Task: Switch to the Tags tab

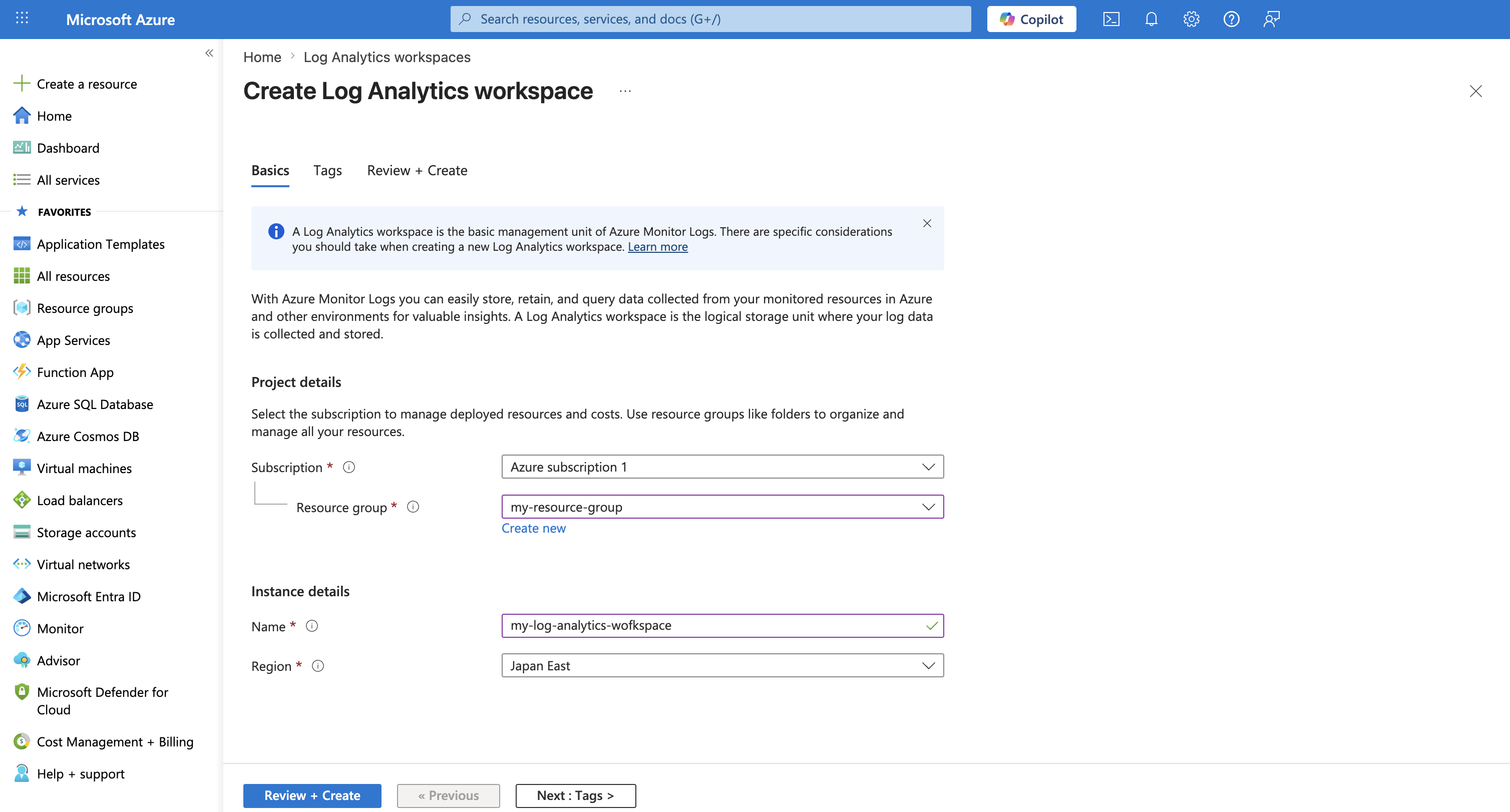Action: coord(327,171)
